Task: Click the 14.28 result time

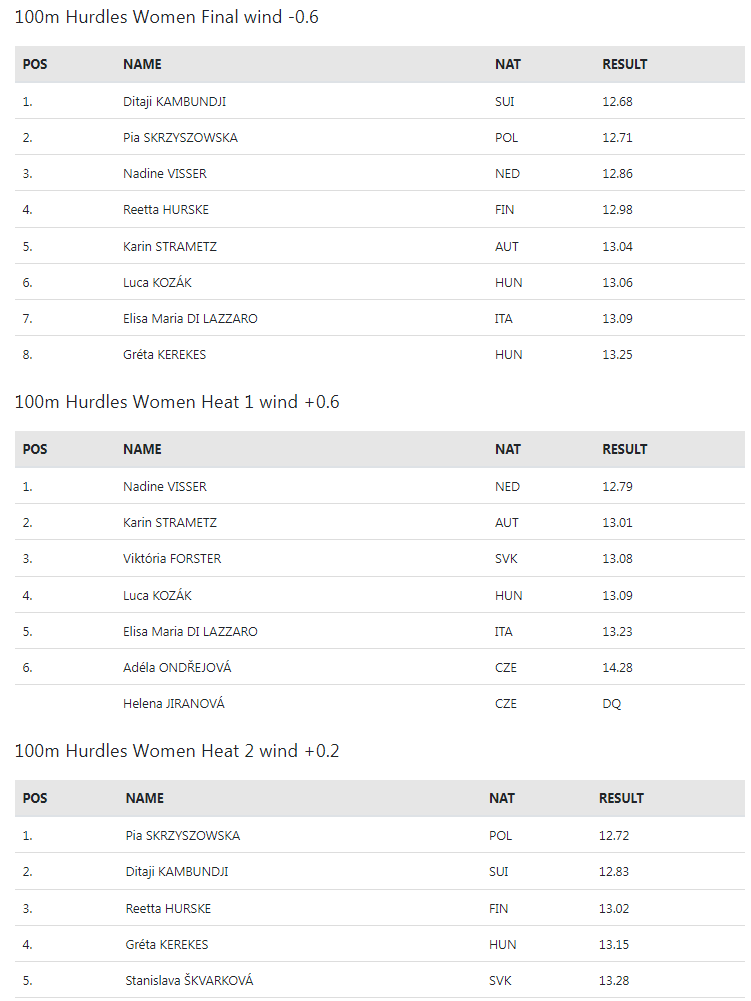Action: [x=617, y=667]
